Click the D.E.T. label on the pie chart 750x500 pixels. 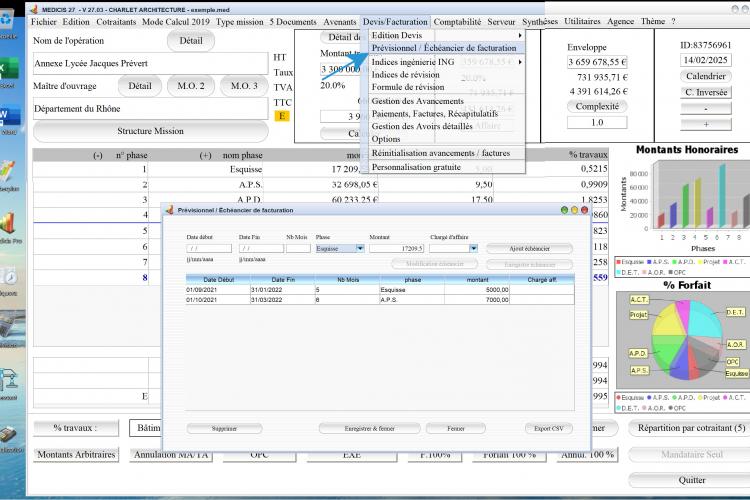[735, 312]
